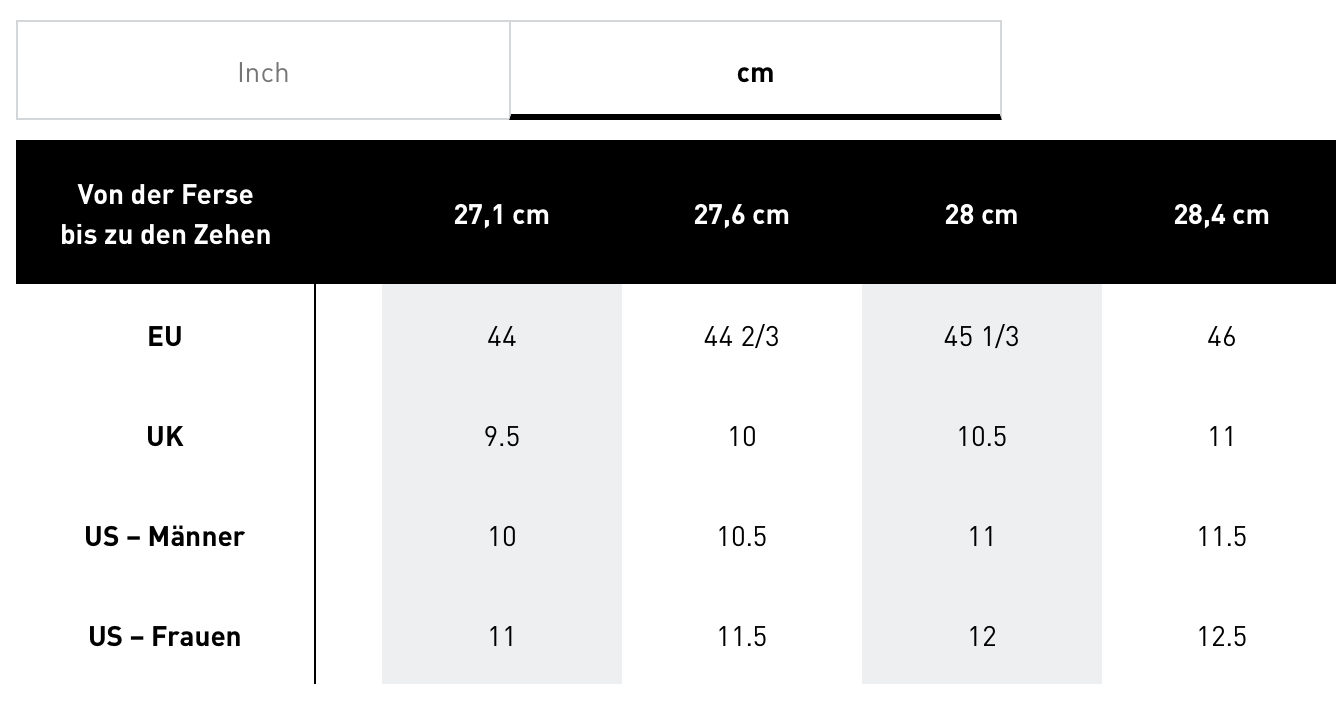Select US – Frauen size 12 cell
Viewport: 1336px width, 712px height.
pyautogui.click(x=981, y=636)
